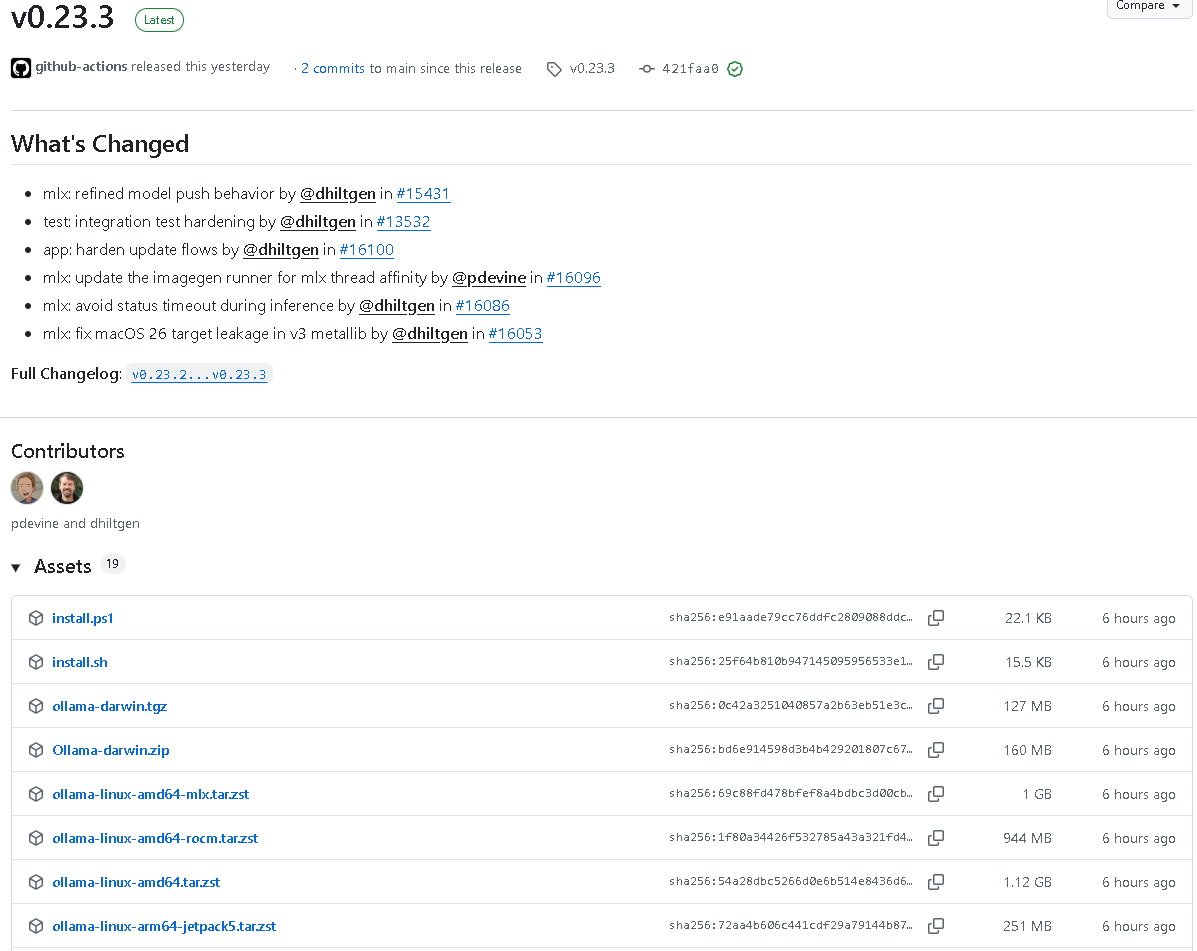
Task: Click the What's Changed heading
Action: coord(100,143)
